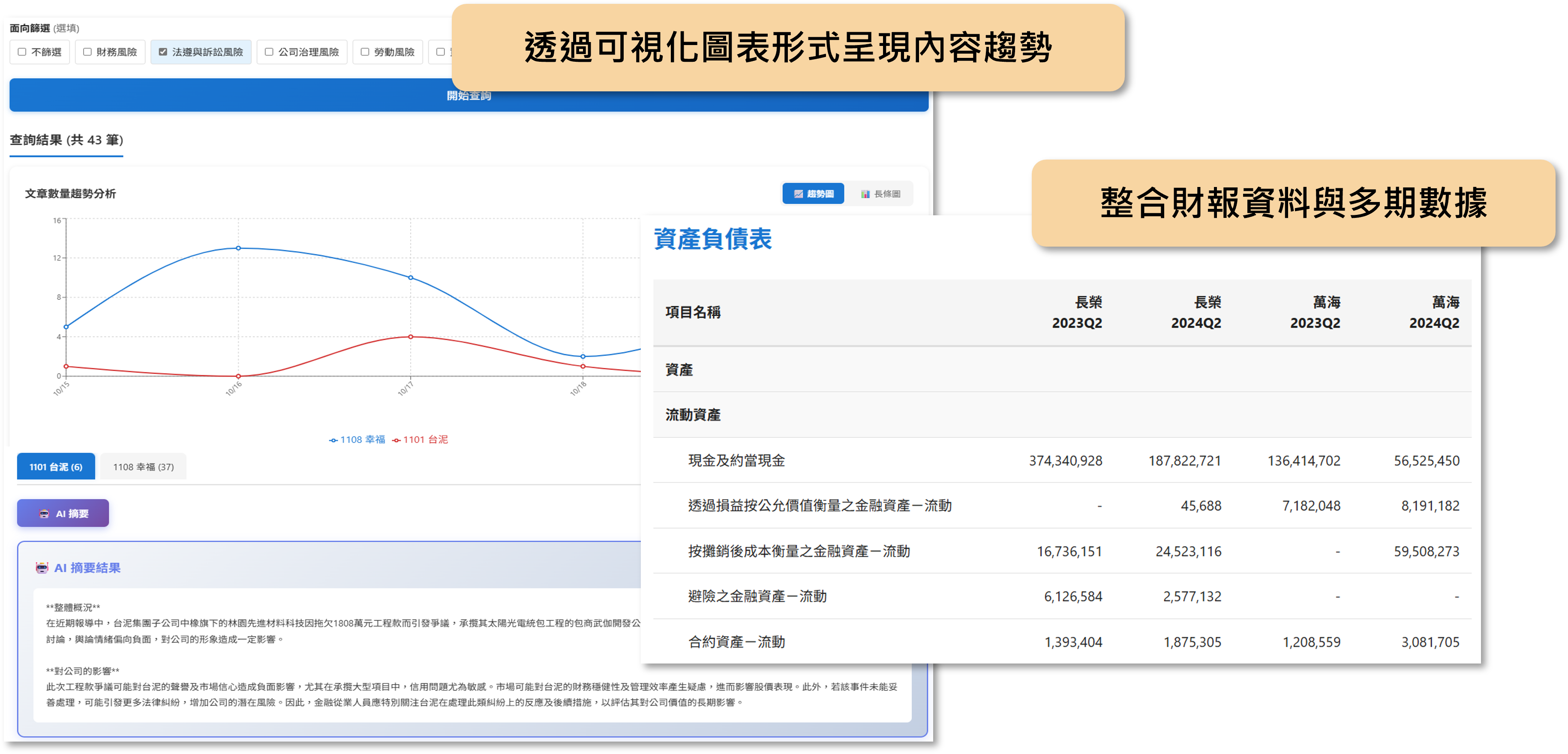Click blue 1108 幸福 legend marker
This screenshot has height=754, width=1568.
click(333, 440)
